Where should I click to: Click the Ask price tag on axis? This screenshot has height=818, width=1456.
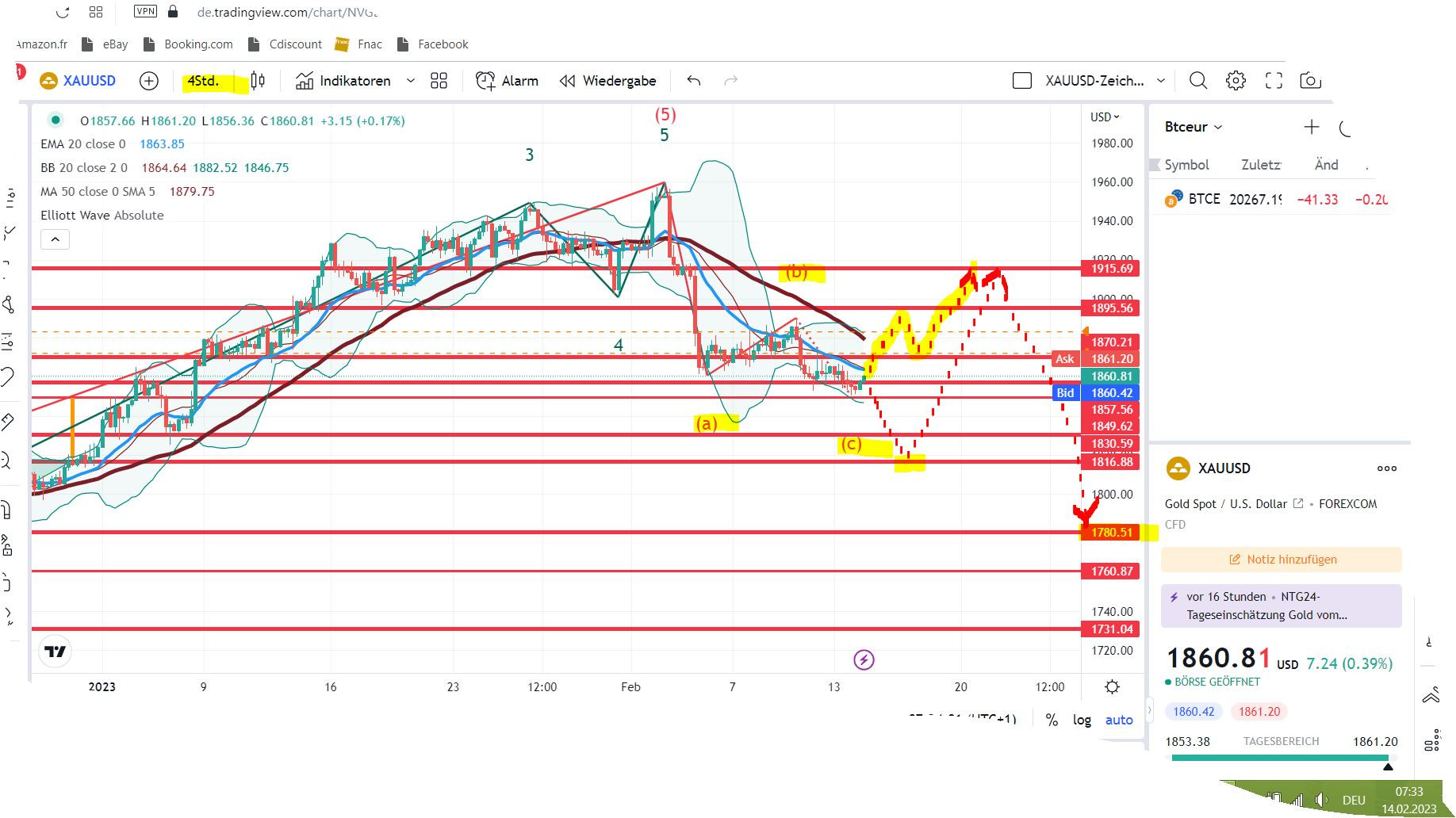tap(1064, 359)
